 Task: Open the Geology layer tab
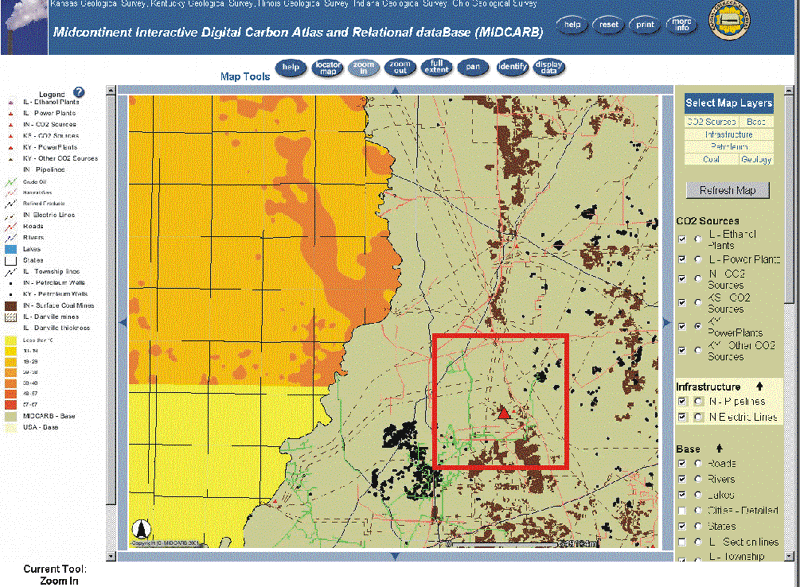coord(756,159)
